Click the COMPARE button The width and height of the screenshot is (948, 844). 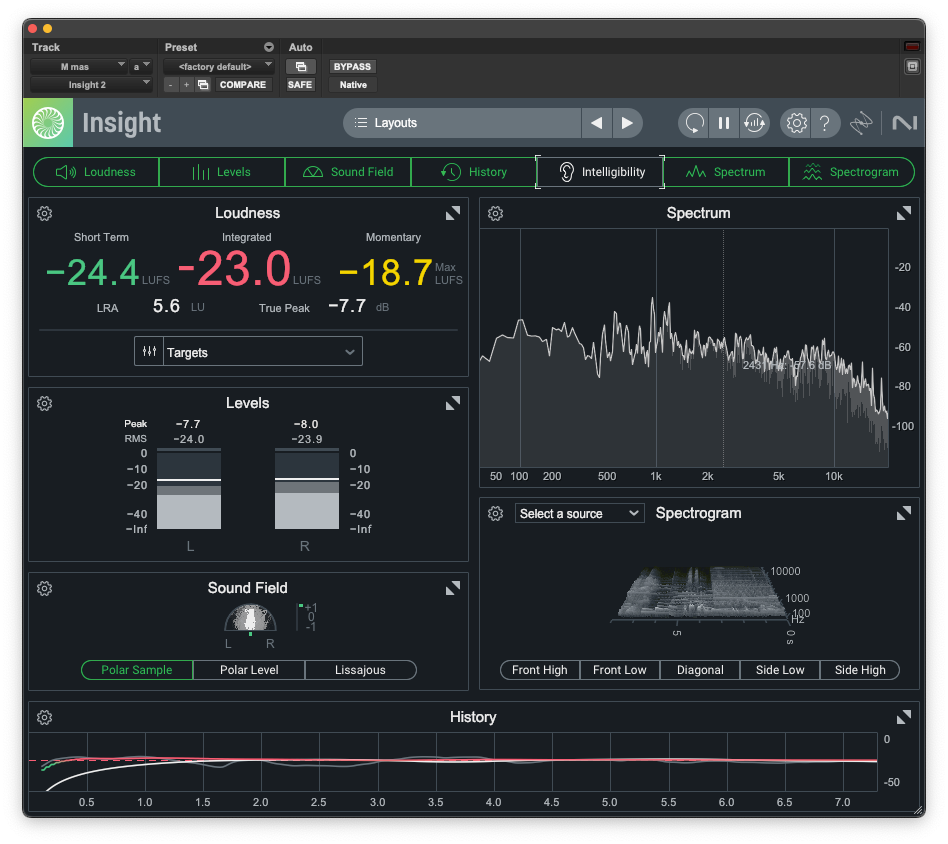(243, 85)
